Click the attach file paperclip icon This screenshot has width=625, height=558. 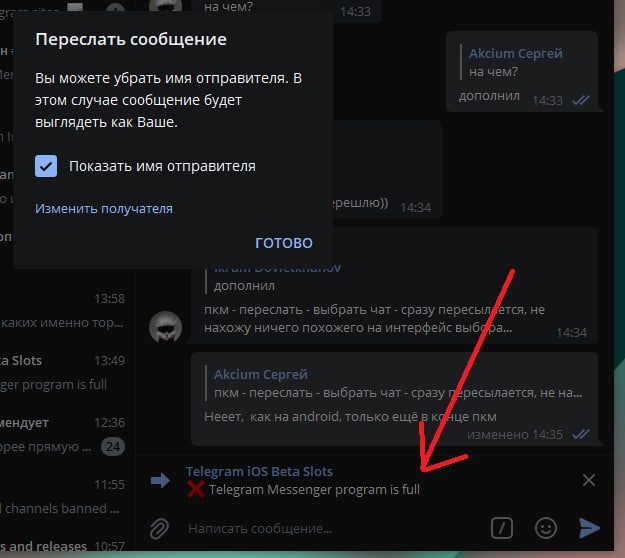(159, 529)
